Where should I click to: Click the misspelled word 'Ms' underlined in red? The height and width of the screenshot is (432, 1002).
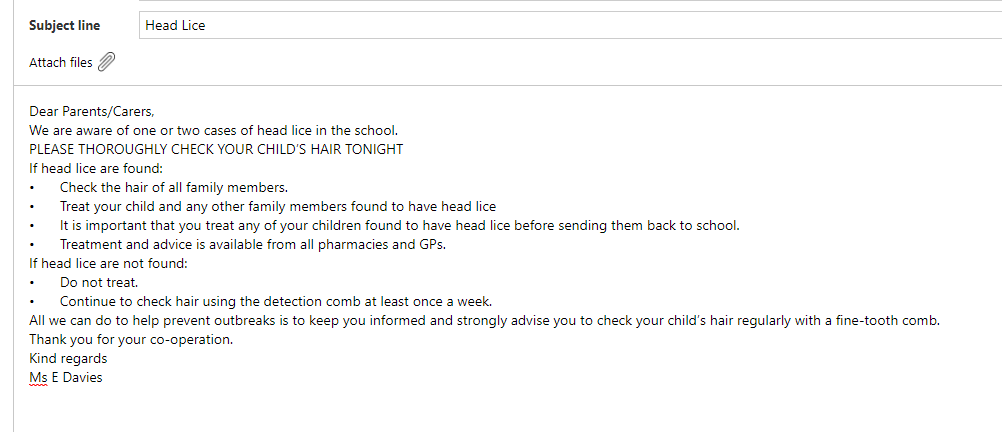click(x=38, y=378)
